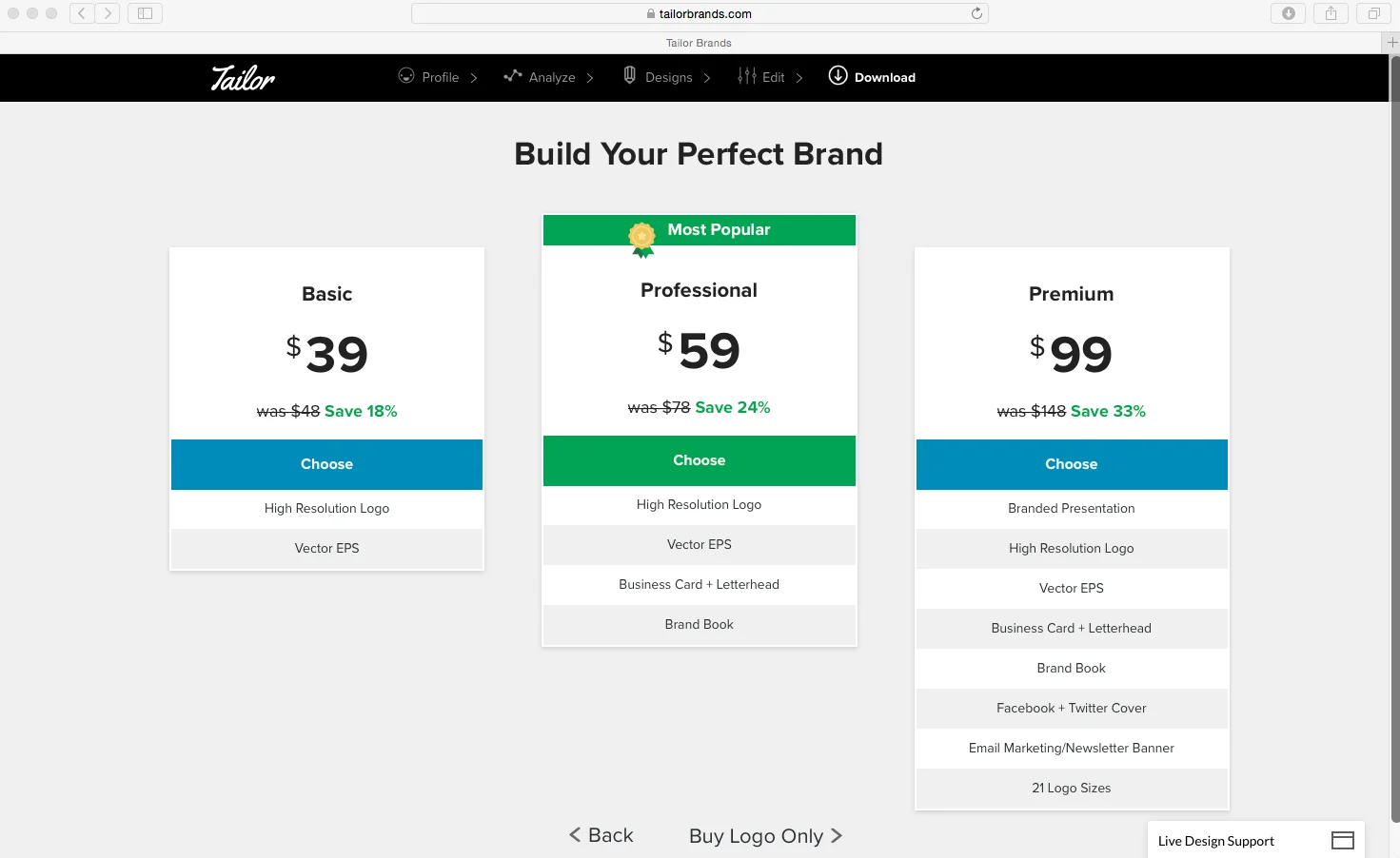Click Brand Book in Professional plan
Screen dimensions: 1400x858
coord(700,624)
